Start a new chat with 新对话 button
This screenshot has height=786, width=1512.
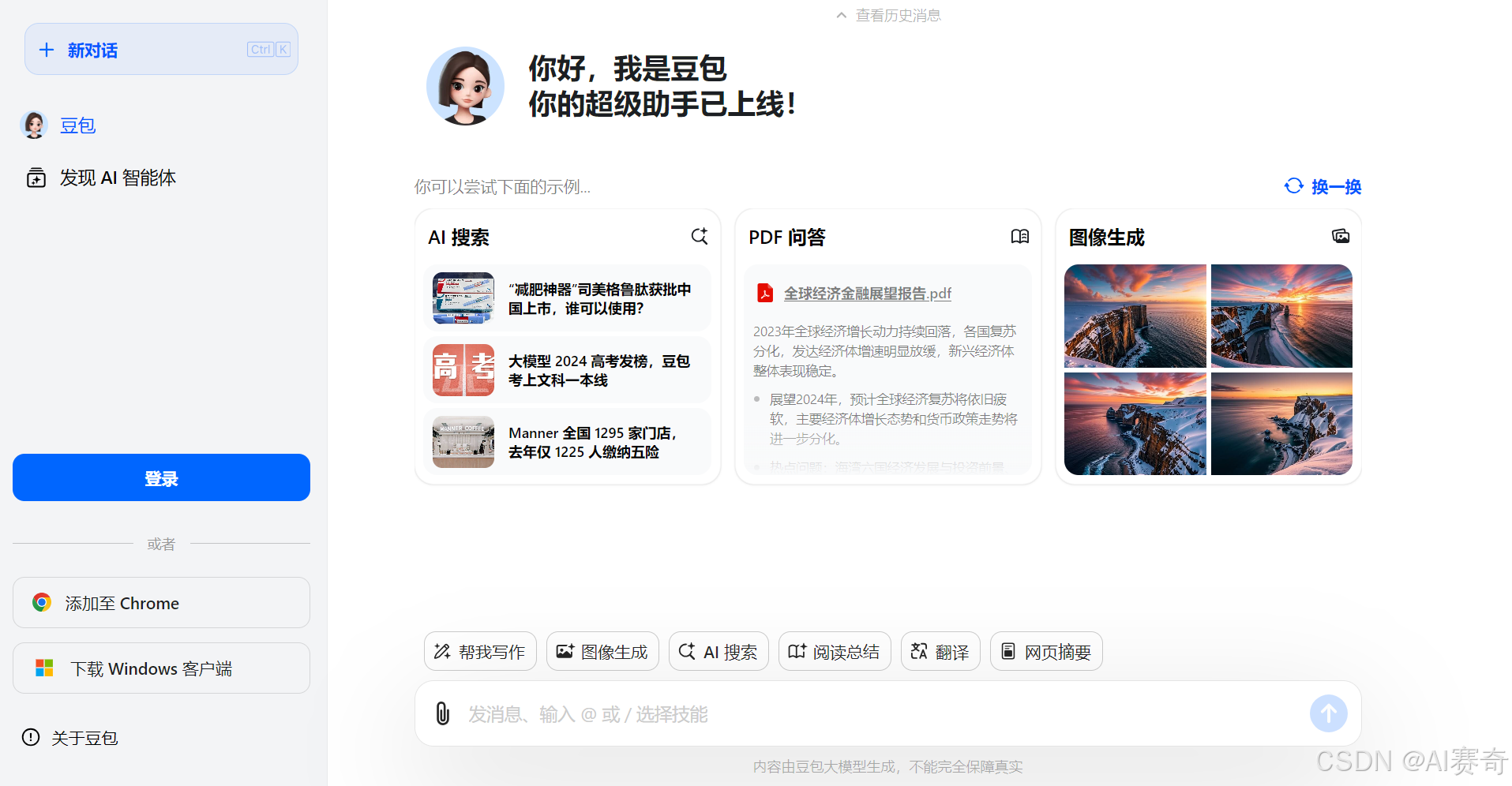point(161,50)
